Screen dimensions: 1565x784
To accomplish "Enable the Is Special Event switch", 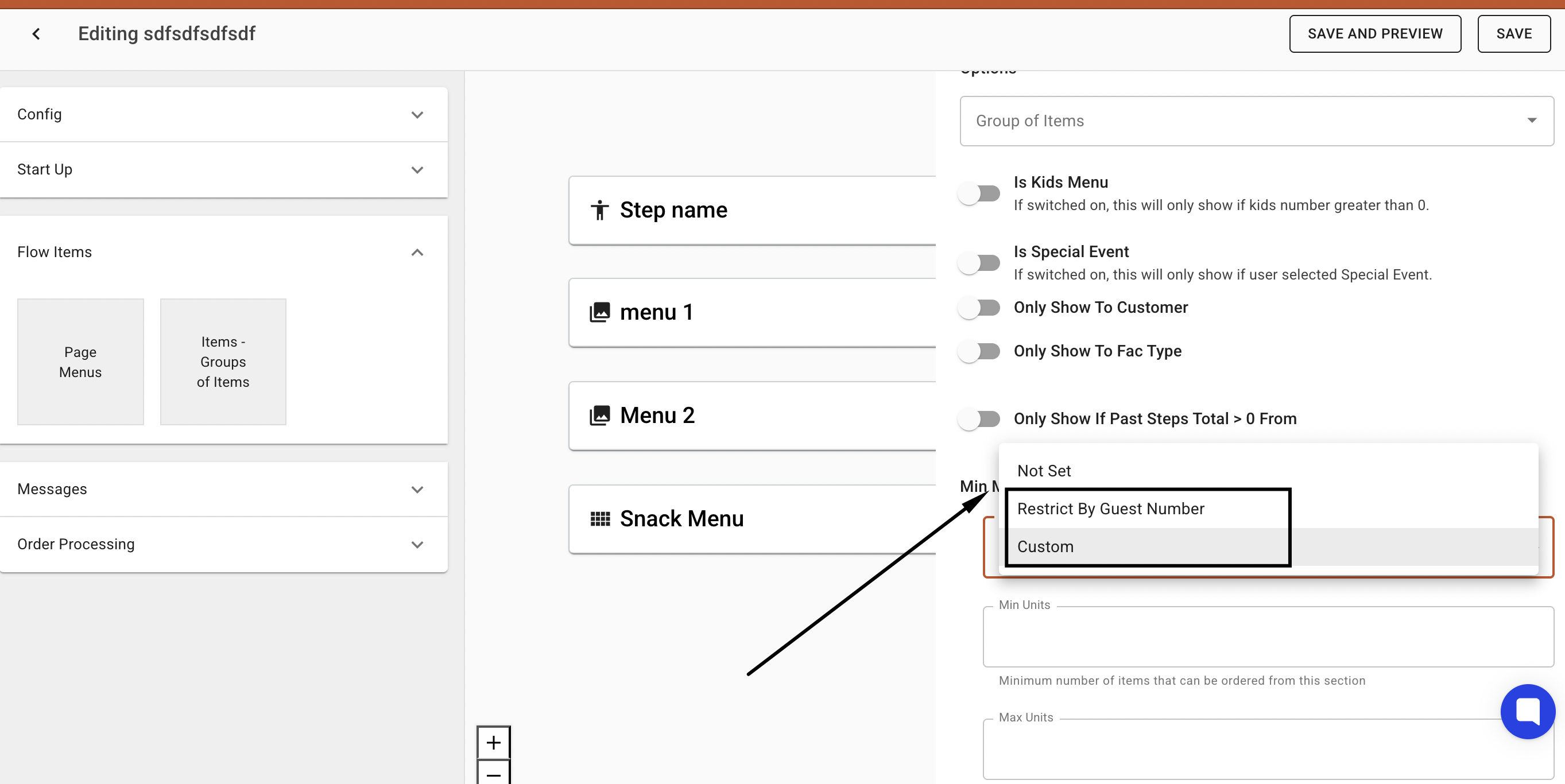I will pos(979,263).
